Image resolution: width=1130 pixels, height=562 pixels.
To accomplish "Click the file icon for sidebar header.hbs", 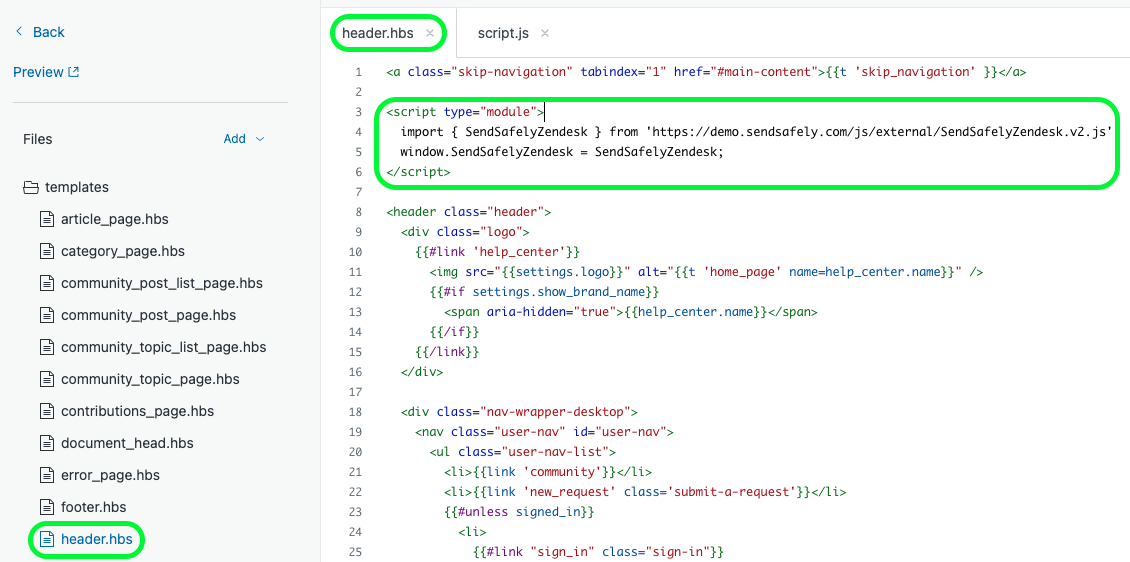I will tap(47, 539).
